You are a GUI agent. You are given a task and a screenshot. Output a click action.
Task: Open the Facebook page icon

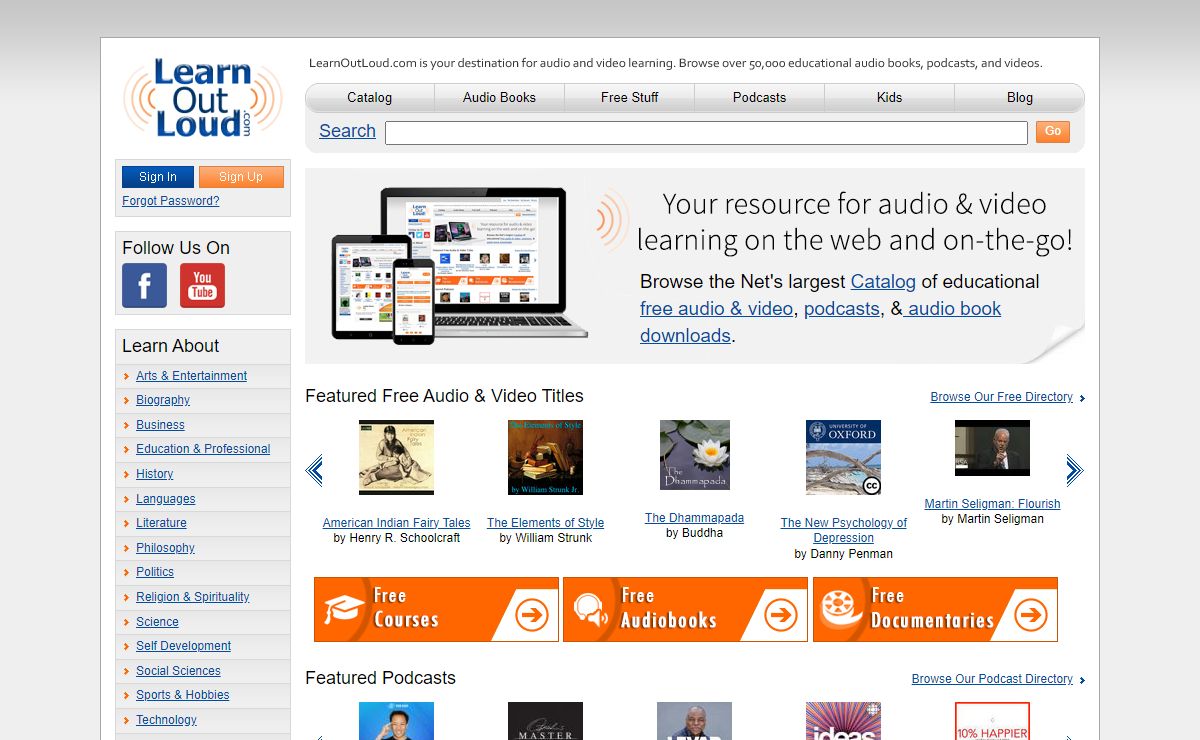[x=144, y=286]
